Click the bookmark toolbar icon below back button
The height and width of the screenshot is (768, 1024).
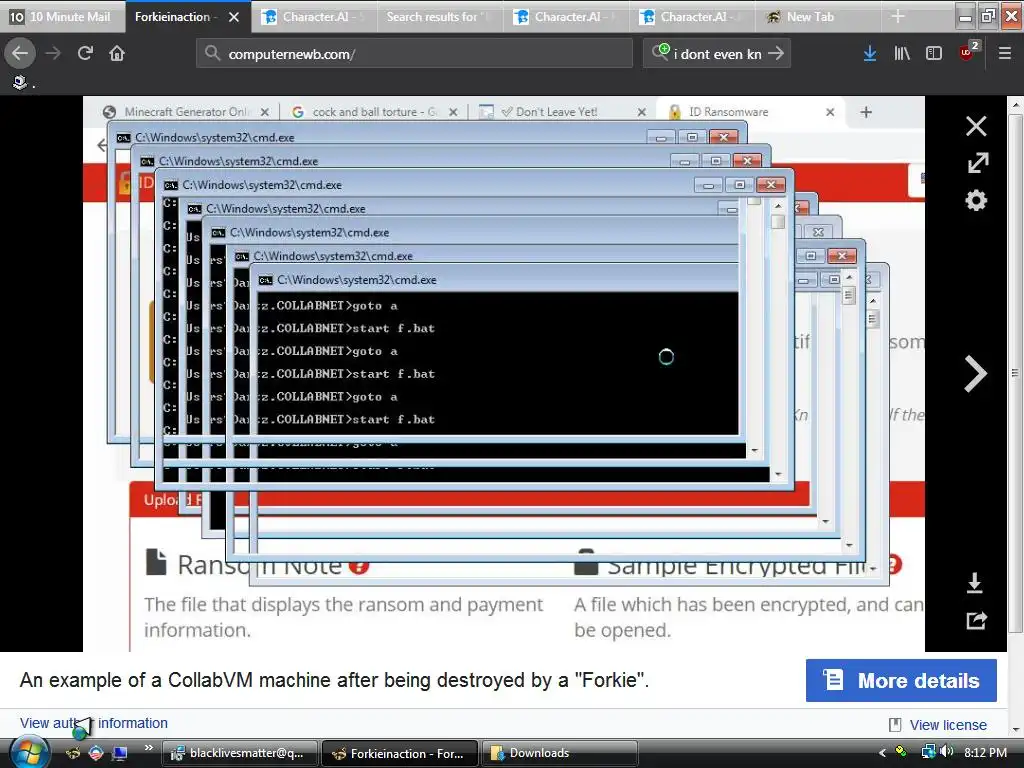pyautogui.click(x=20, y=82)
